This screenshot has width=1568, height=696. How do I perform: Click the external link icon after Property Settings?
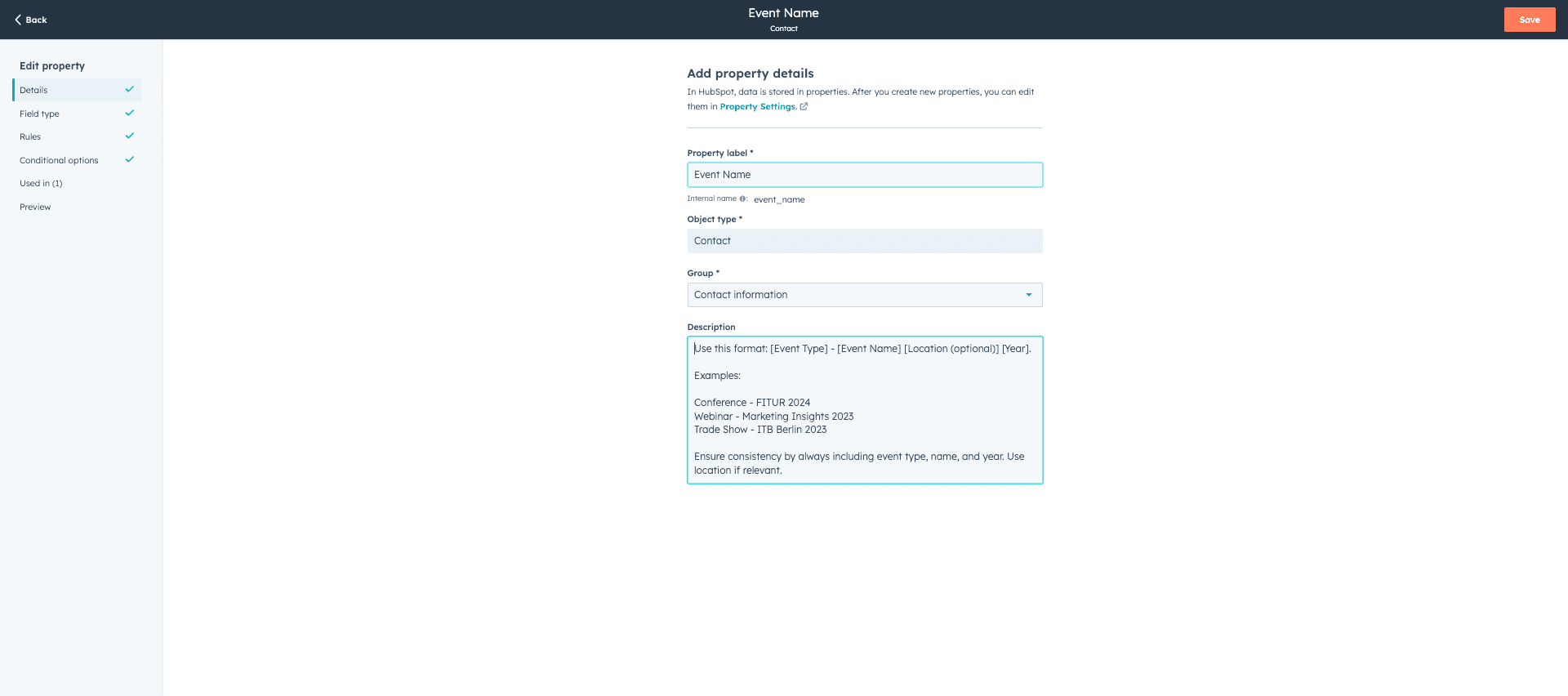coord(804,106)
